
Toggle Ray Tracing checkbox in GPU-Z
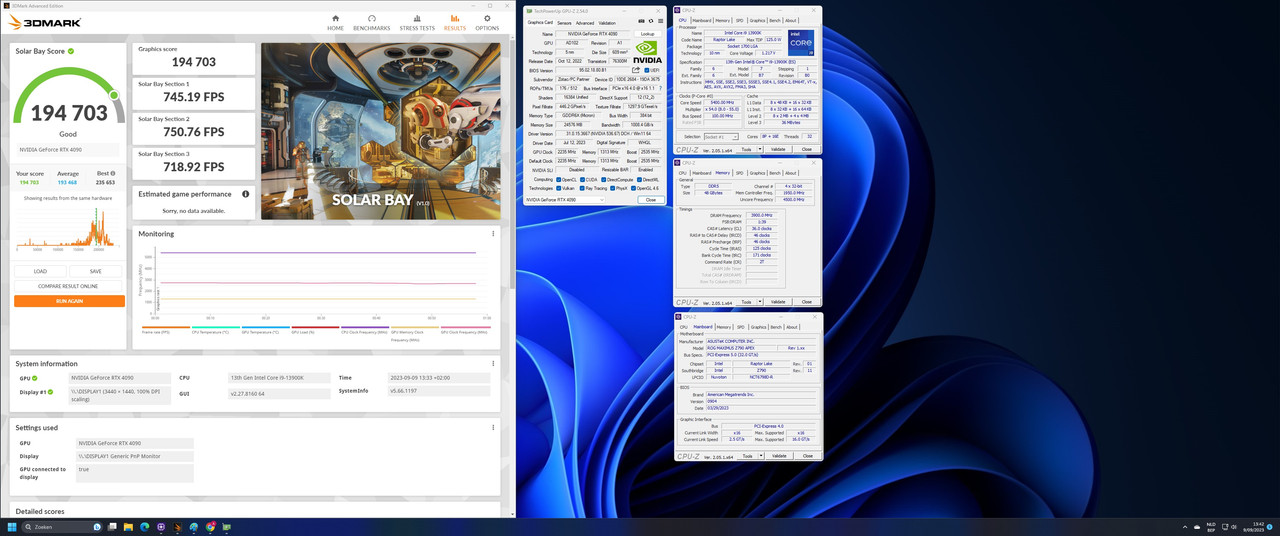[x=582, y=188]
